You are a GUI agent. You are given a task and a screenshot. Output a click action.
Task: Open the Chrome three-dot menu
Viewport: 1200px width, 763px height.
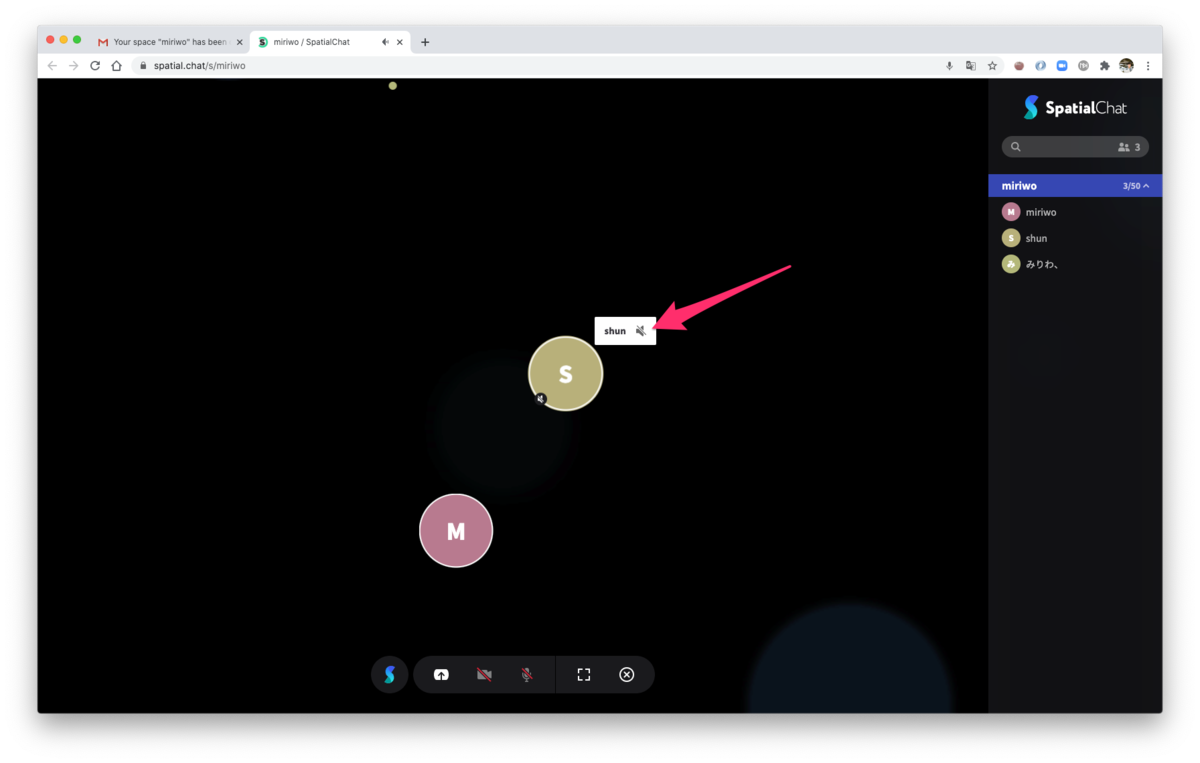click(1147, 66)
